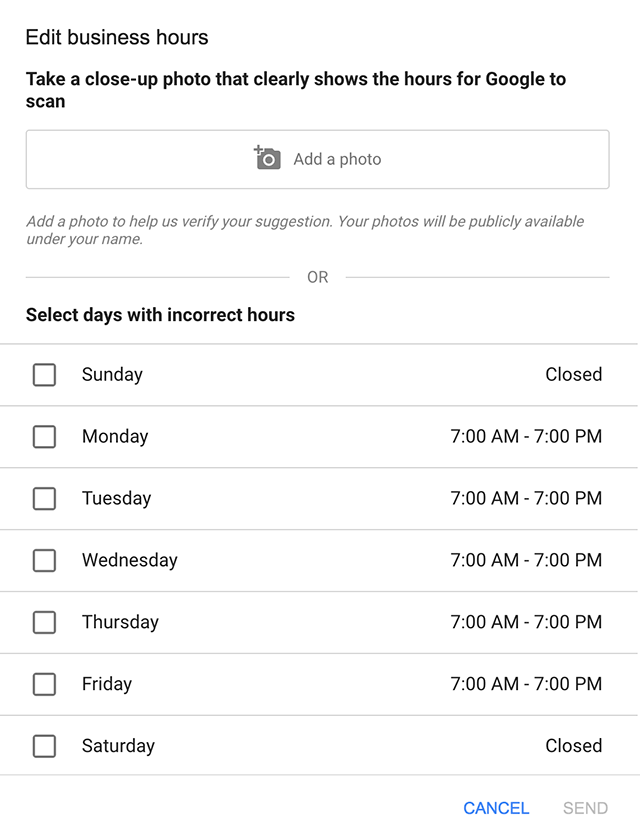Viewport: 640px width, 835px height.
Task: Click the SEND button
Action: pos(585,808)
